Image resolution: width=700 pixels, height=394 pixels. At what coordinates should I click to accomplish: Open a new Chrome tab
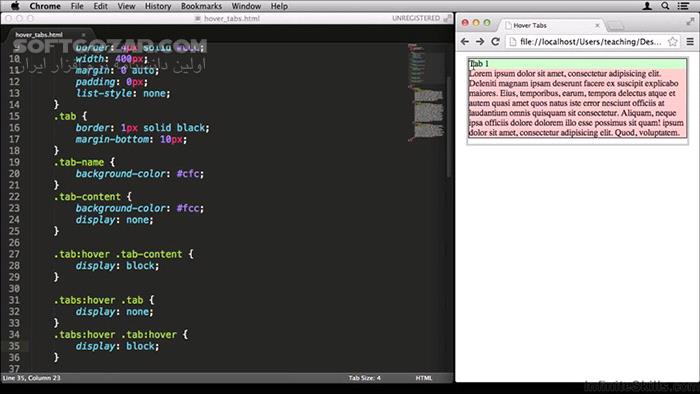(616, 26)
